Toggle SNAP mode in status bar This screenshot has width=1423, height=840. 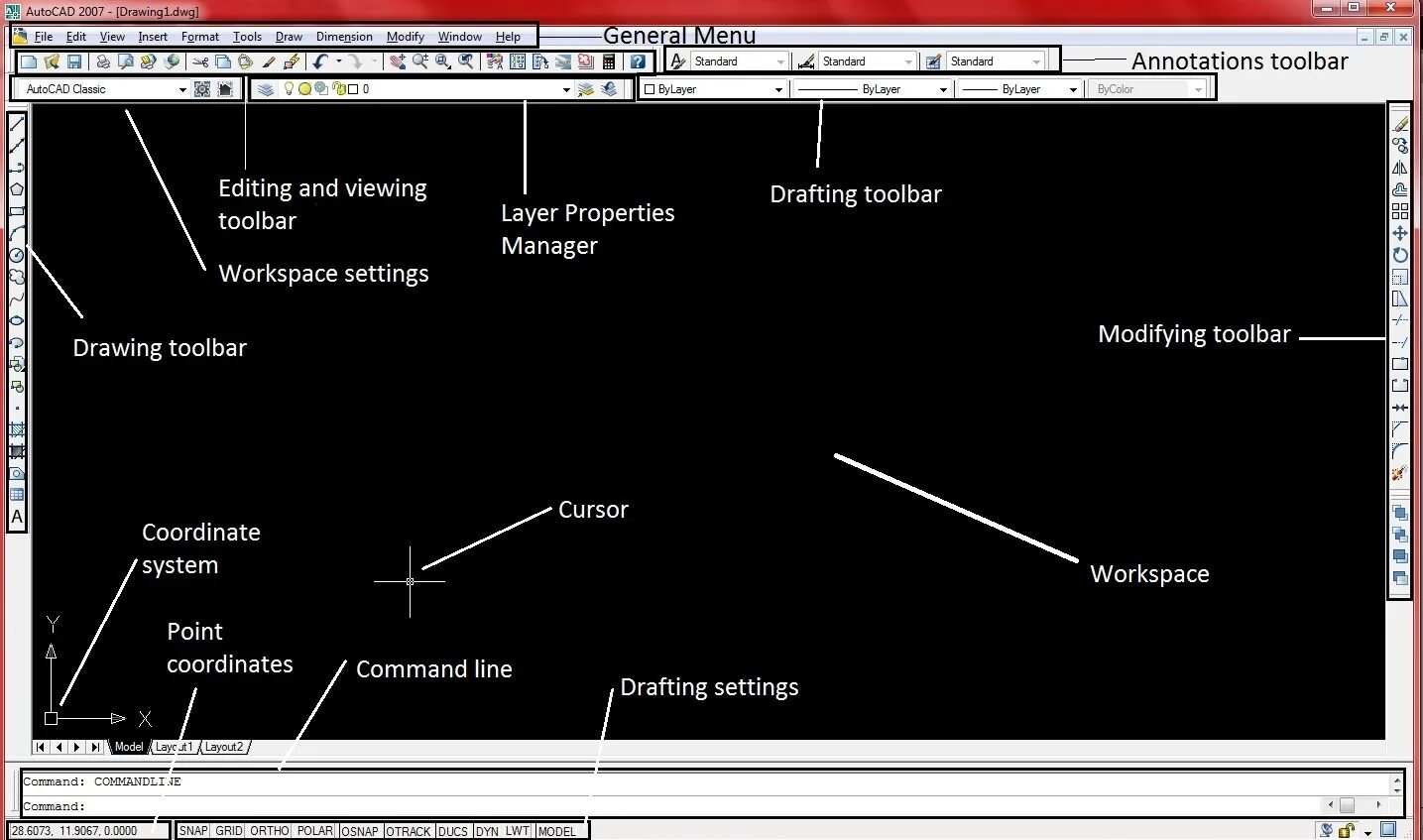[x=193, y=831]
